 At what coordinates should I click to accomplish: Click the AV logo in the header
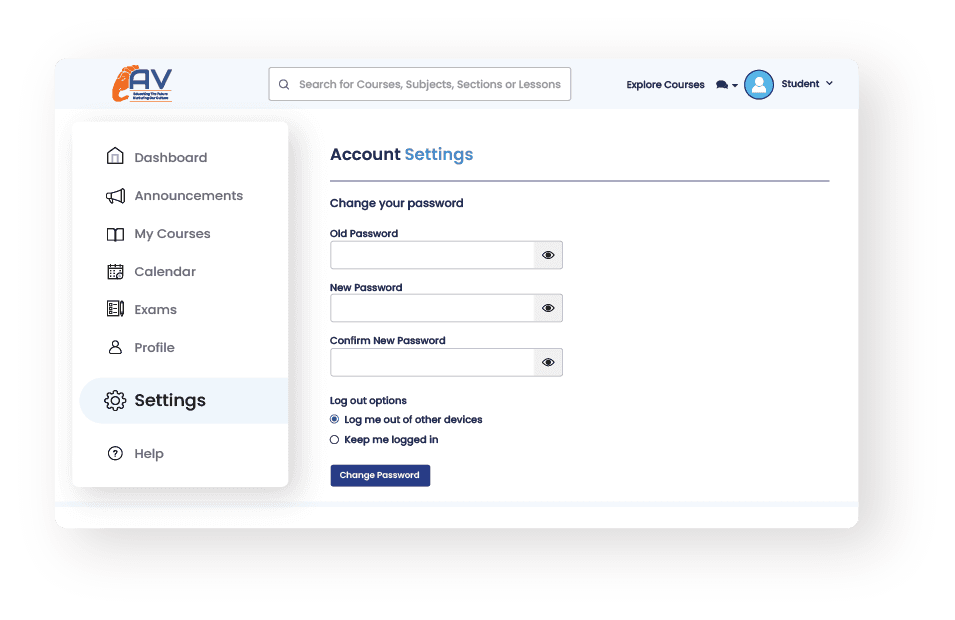[x=142, y=83]
